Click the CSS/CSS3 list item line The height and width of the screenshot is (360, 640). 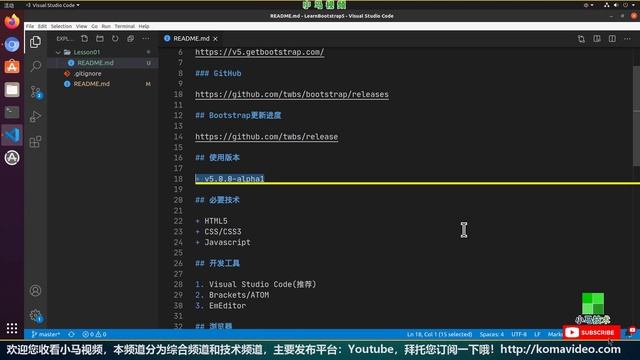coord(218,232)
